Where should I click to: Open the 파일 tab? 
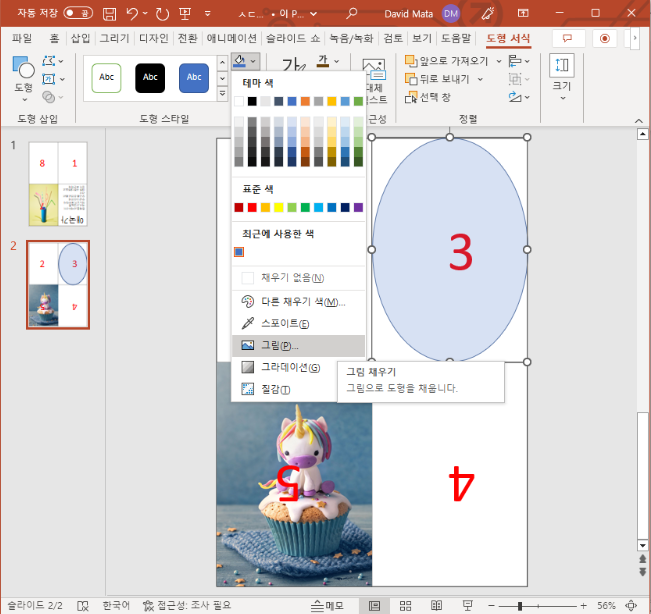(22, 38)
